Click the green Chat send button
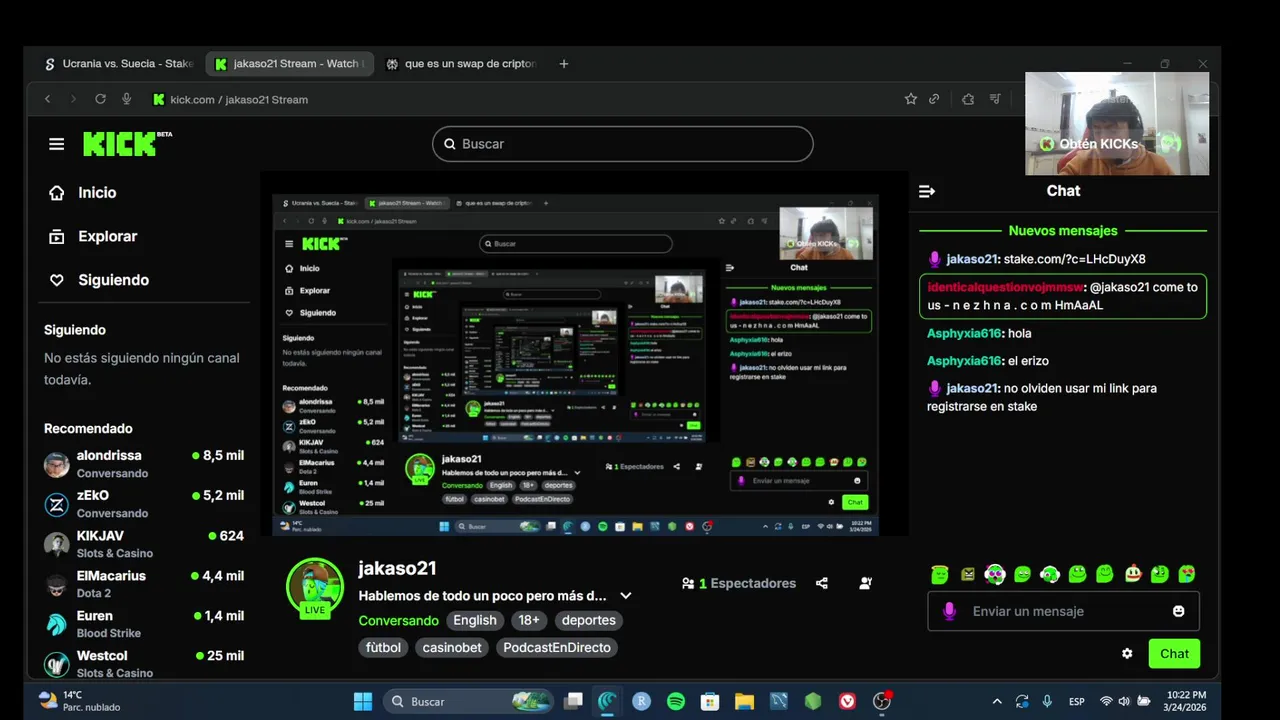The image size is (1280, 720). tap(1174, 653)
